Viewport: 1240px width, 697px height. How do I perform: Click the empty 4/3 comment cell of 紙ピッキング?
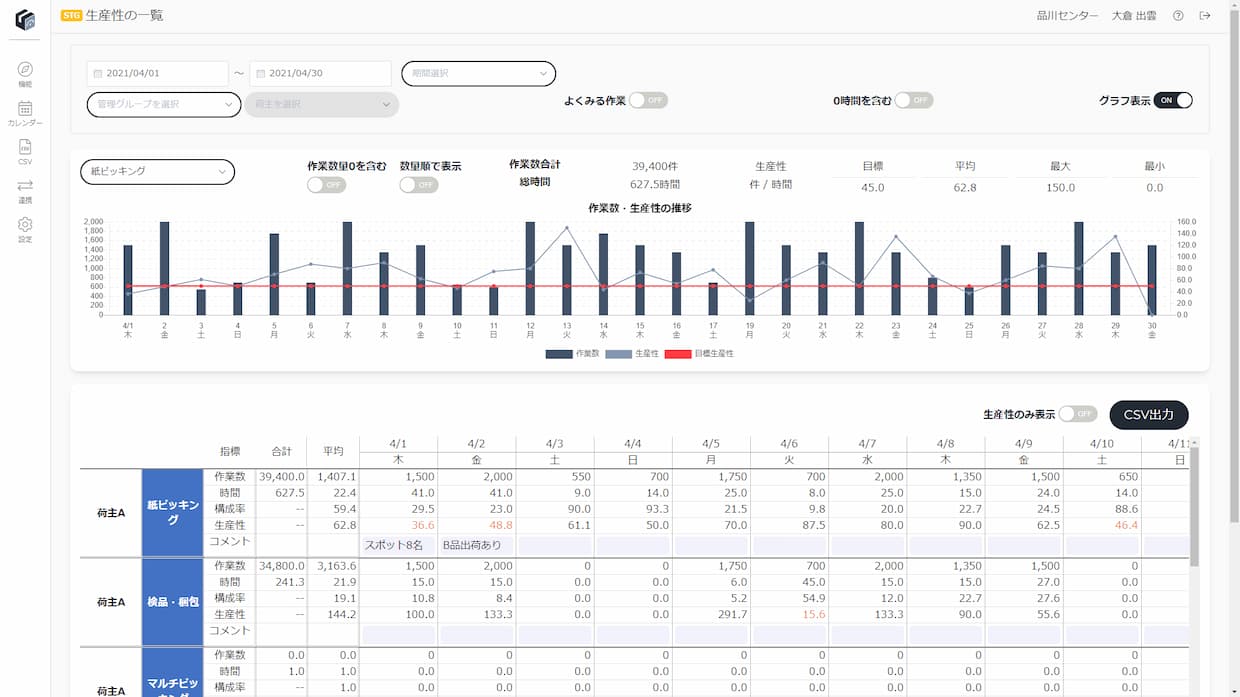(555, 546)
